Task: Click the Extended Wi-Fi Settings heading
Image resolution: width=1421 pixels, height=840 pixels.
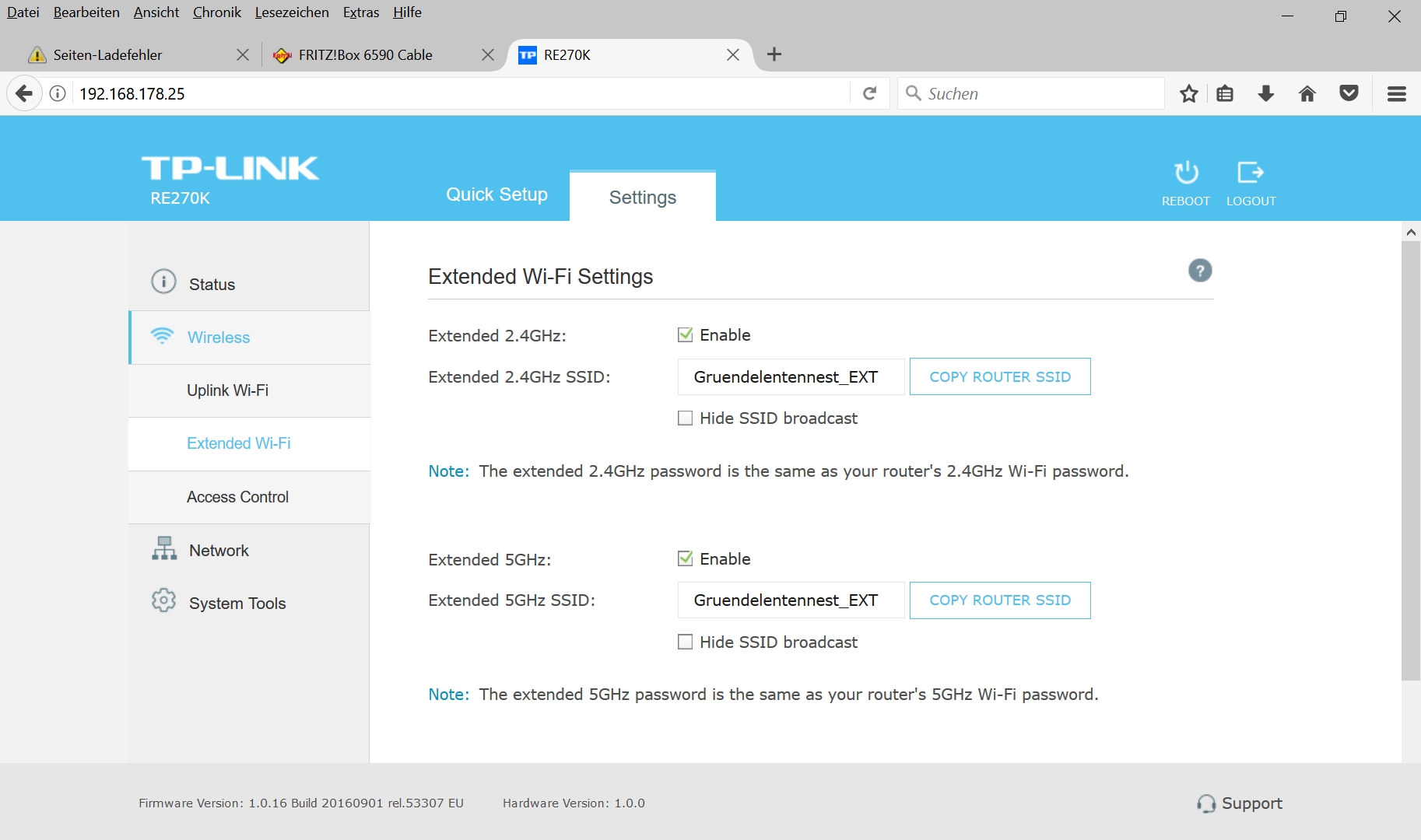Action: point(541,277)
